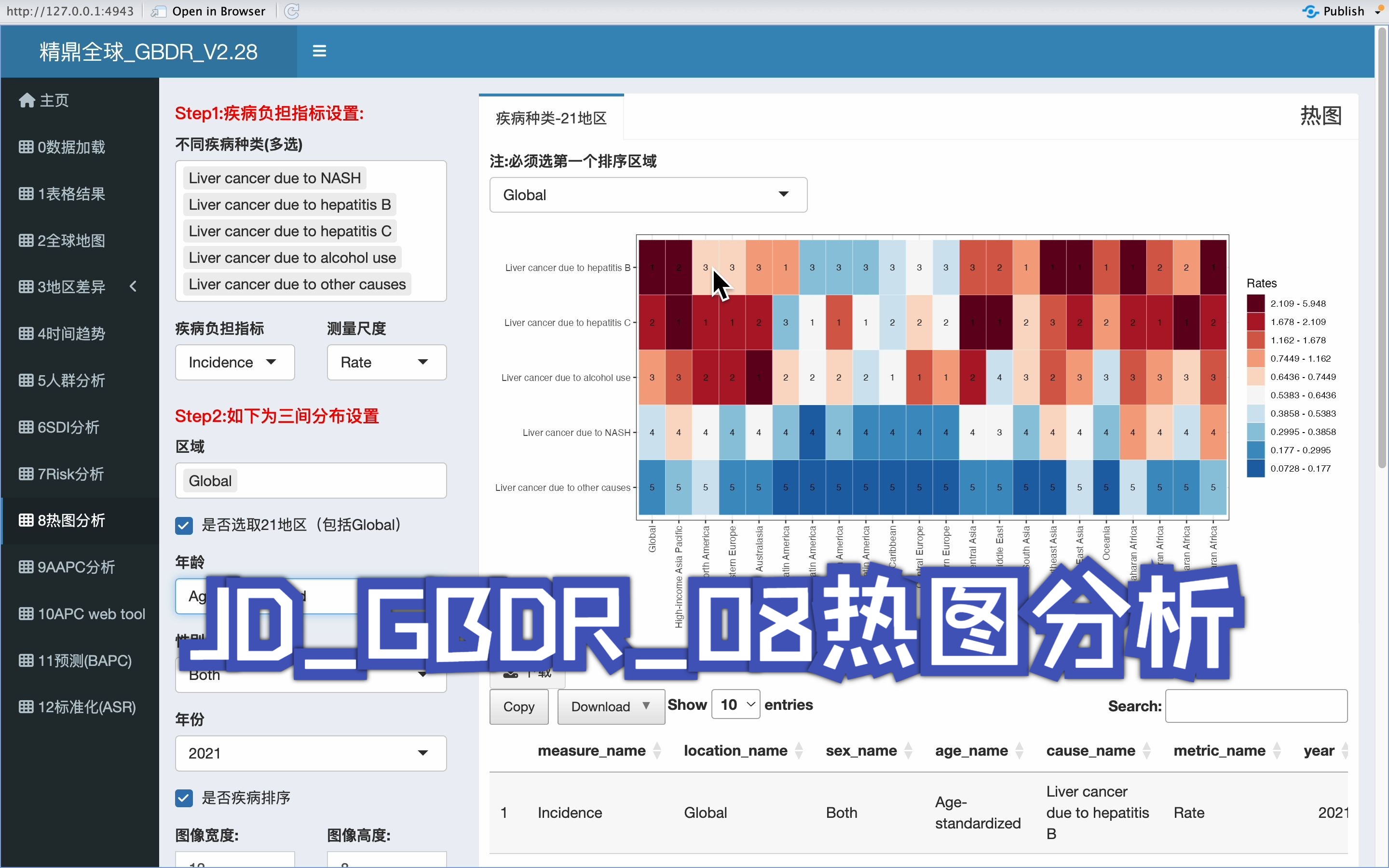
Task: Open the Incidence 疾病负担指标 dropdown
Action: pos(234,362)
